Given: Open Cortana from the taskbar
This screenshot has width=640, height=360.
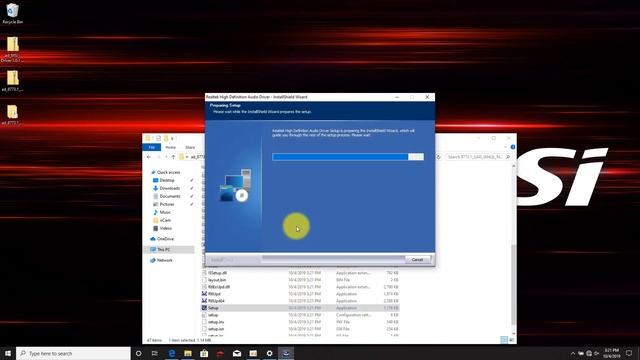Looking at the screenshot, I should point(138,353).
